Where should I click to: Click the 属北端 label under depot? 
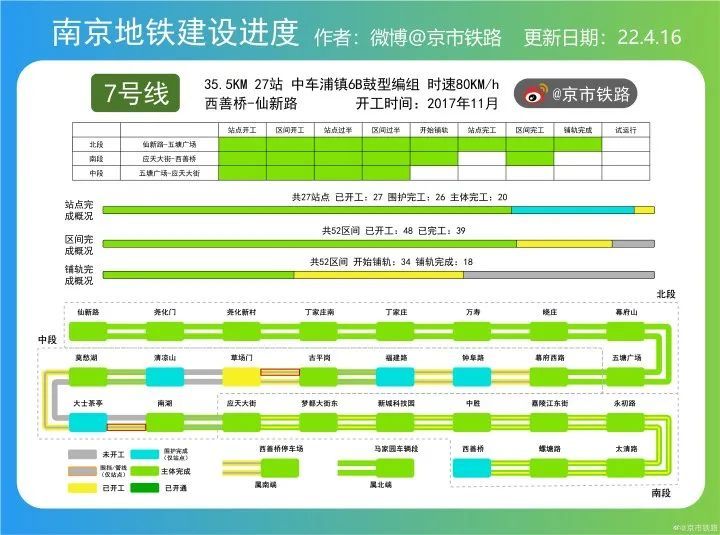(381, 485)
